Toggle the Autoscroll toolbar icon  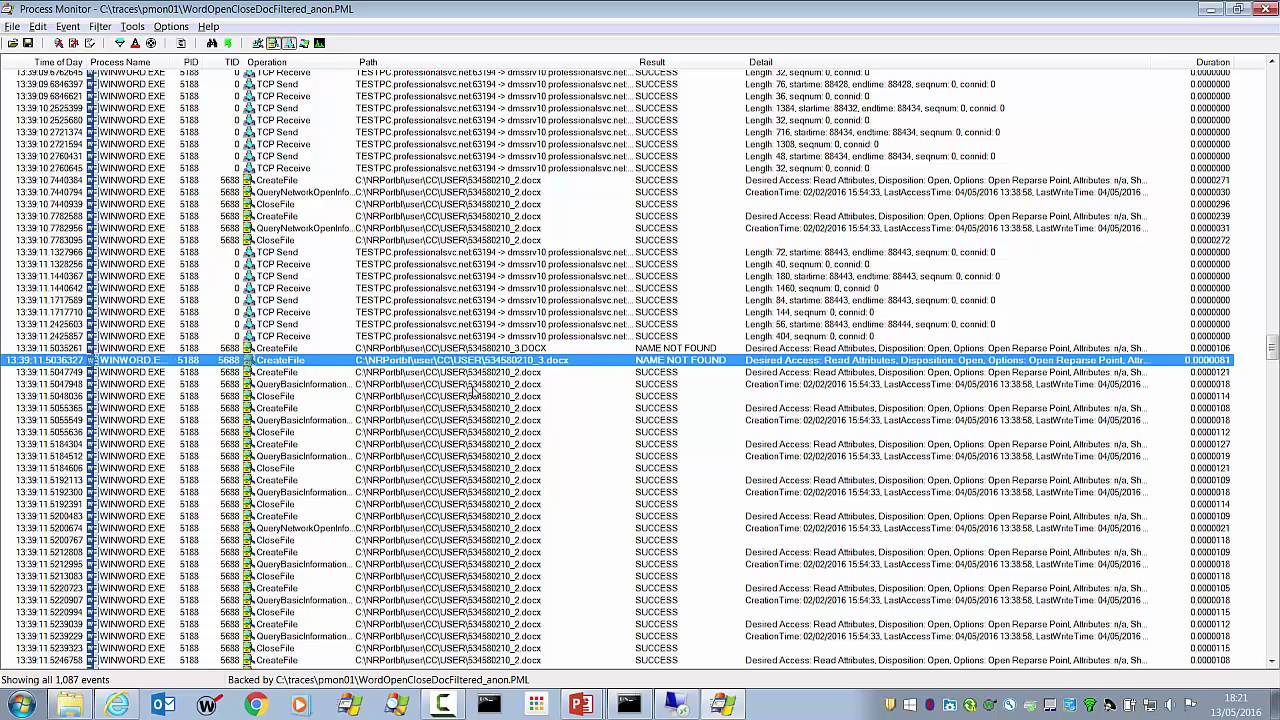tap(73, 43)
